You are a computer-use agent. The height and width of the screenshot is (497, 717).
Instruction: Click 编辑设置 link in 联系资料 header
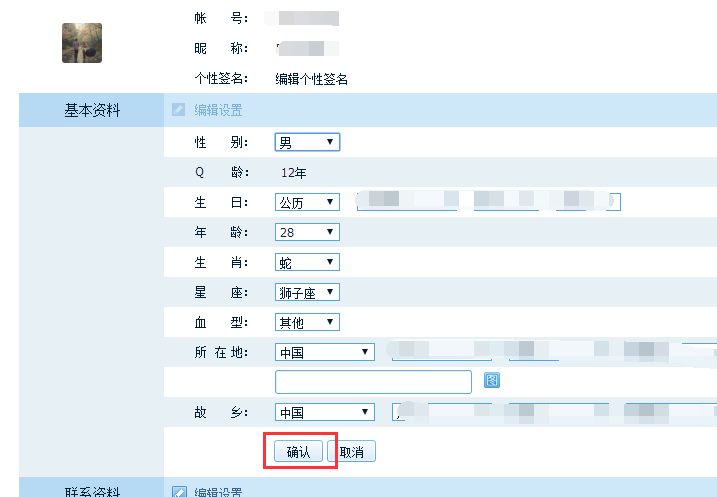click(218, 492)
